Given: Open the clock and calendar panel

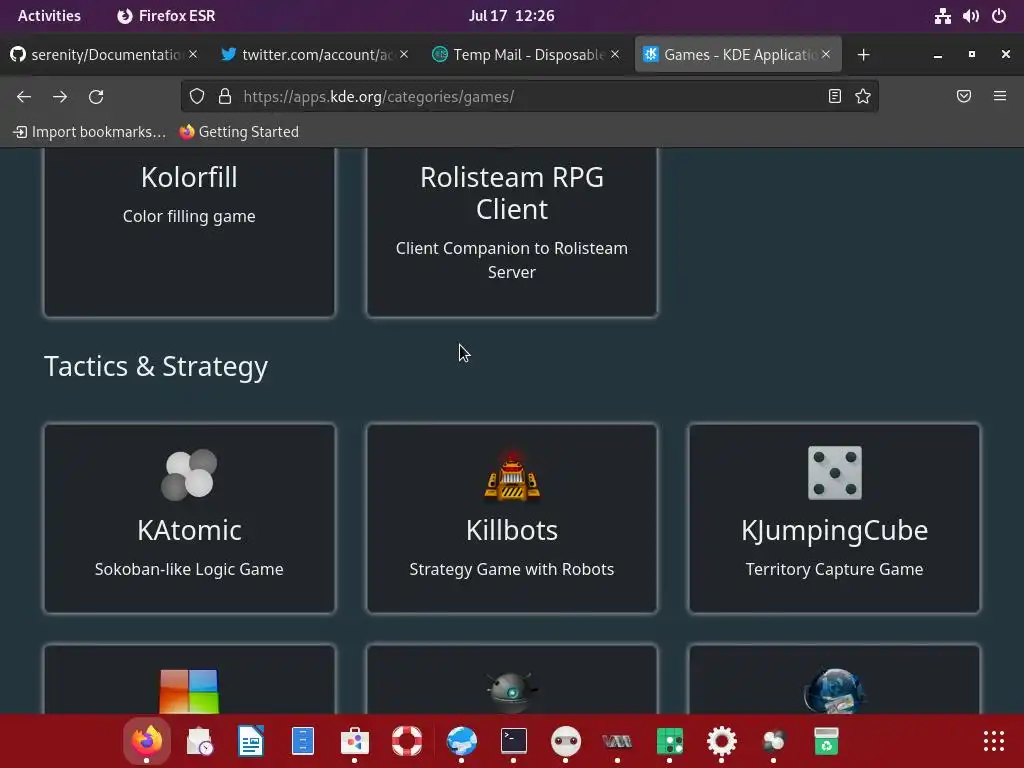Looking at the screenshot, I should click(511, 16).
